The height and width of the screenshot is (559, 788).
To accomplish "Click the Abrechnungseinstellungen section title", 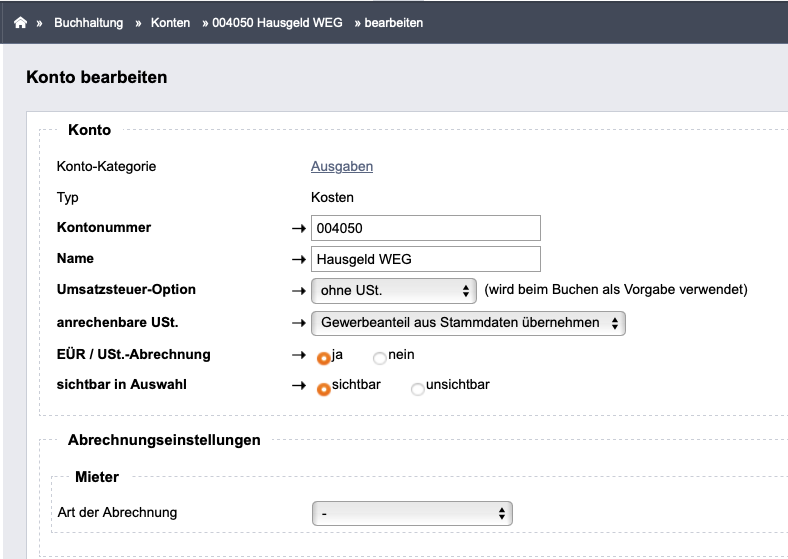I will click(164, 440).
